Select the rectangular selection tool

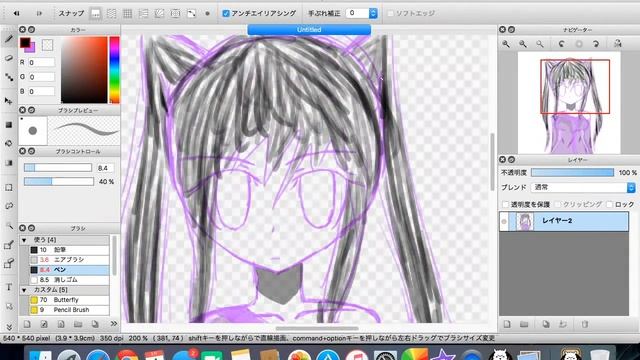(x=9, y=187)
